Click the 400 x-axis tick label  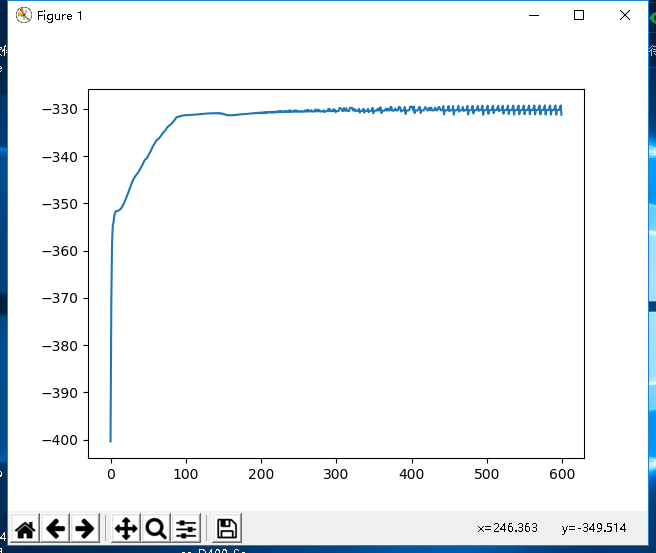[411, 474]
